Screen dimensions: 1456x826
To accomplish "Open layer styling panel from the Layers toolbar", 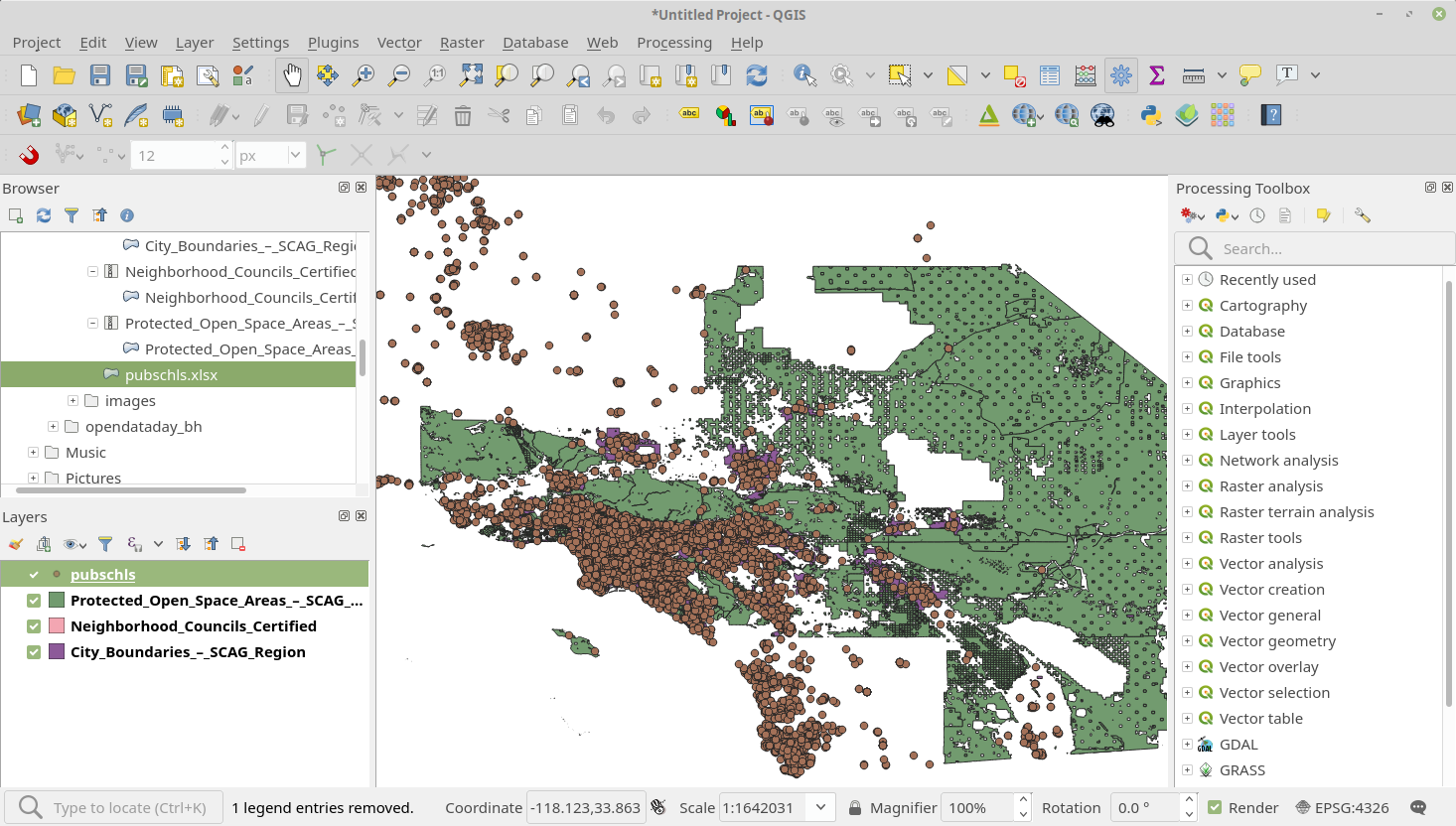I will (x=16, y=544).
